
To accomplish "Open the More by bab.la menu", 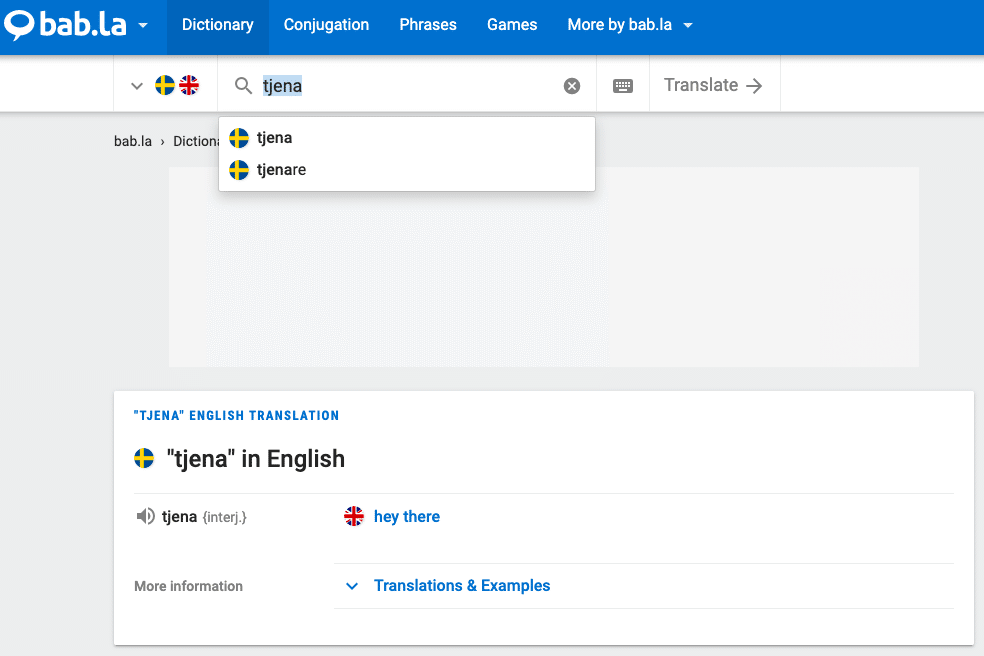I will pos(630,25).
